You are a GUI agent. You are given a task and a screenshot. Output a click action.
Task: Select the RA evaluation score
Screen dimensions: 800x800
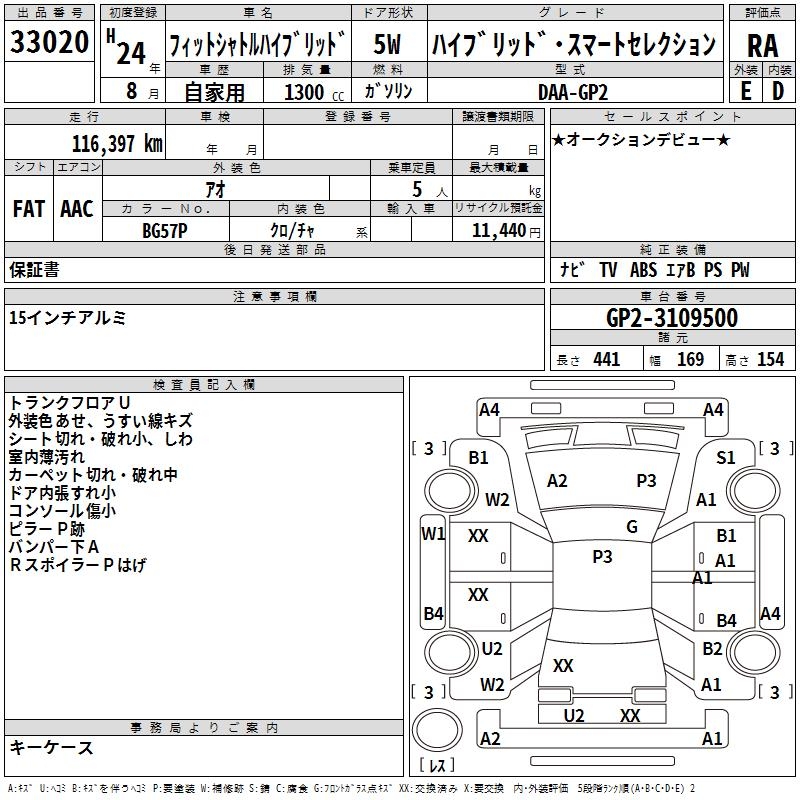click(762, 45)
